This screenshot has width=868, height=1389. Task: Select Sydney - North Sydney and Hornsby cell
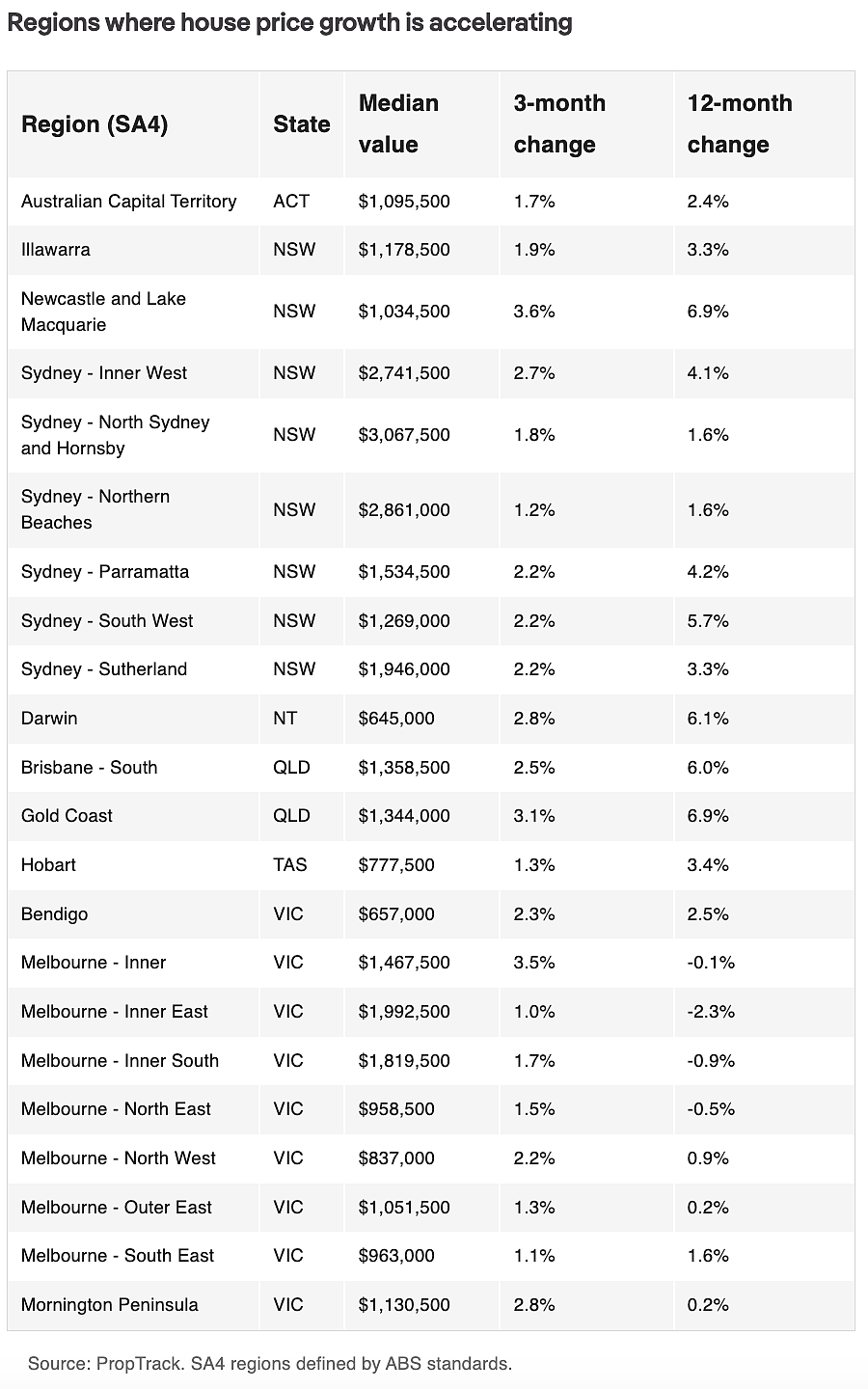tap(115, 435)
